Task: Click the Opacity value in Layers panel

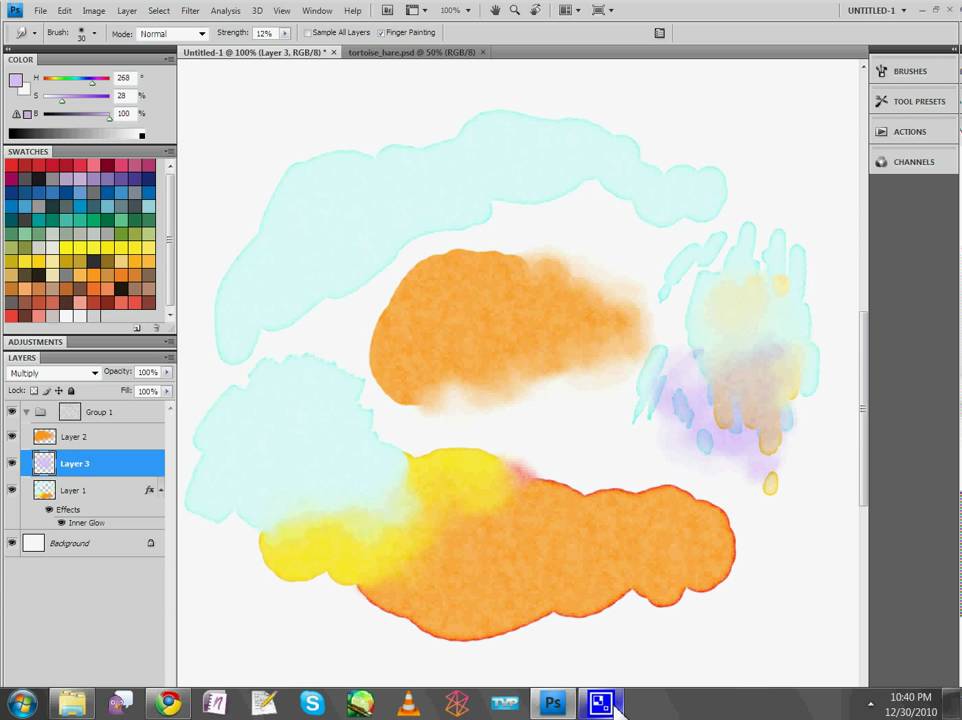Action: tap(147, 371)
